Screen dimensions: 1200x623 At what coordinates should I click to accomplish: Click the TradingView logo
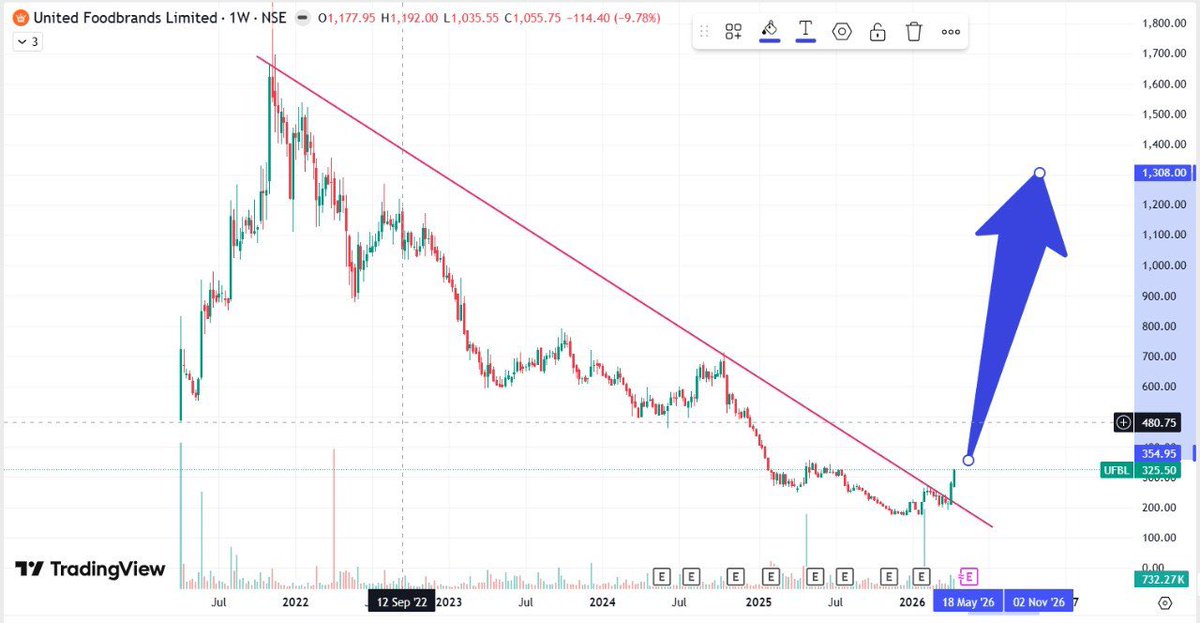click(90, 569)
